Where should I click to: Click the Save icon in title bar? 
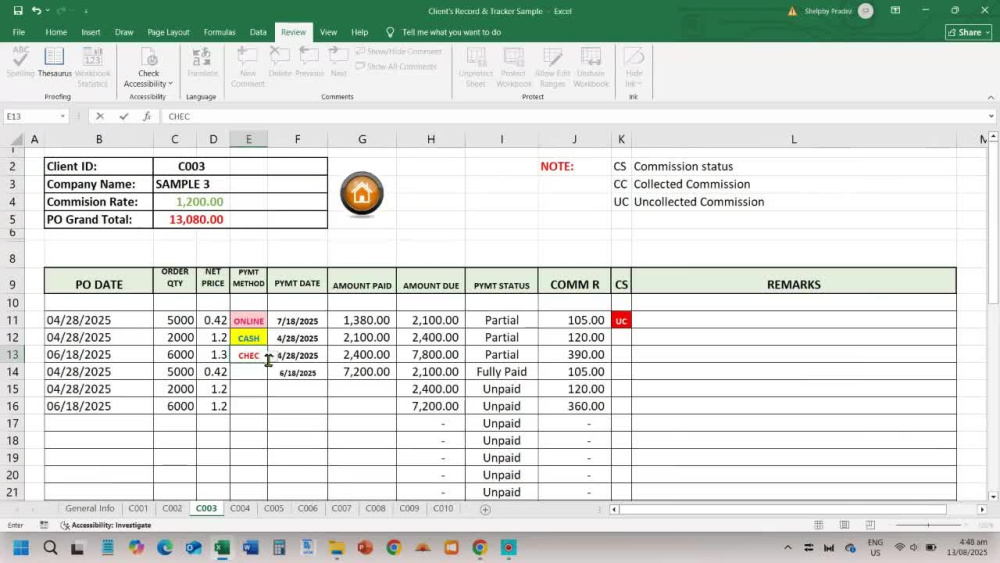(x=18, y=11)
